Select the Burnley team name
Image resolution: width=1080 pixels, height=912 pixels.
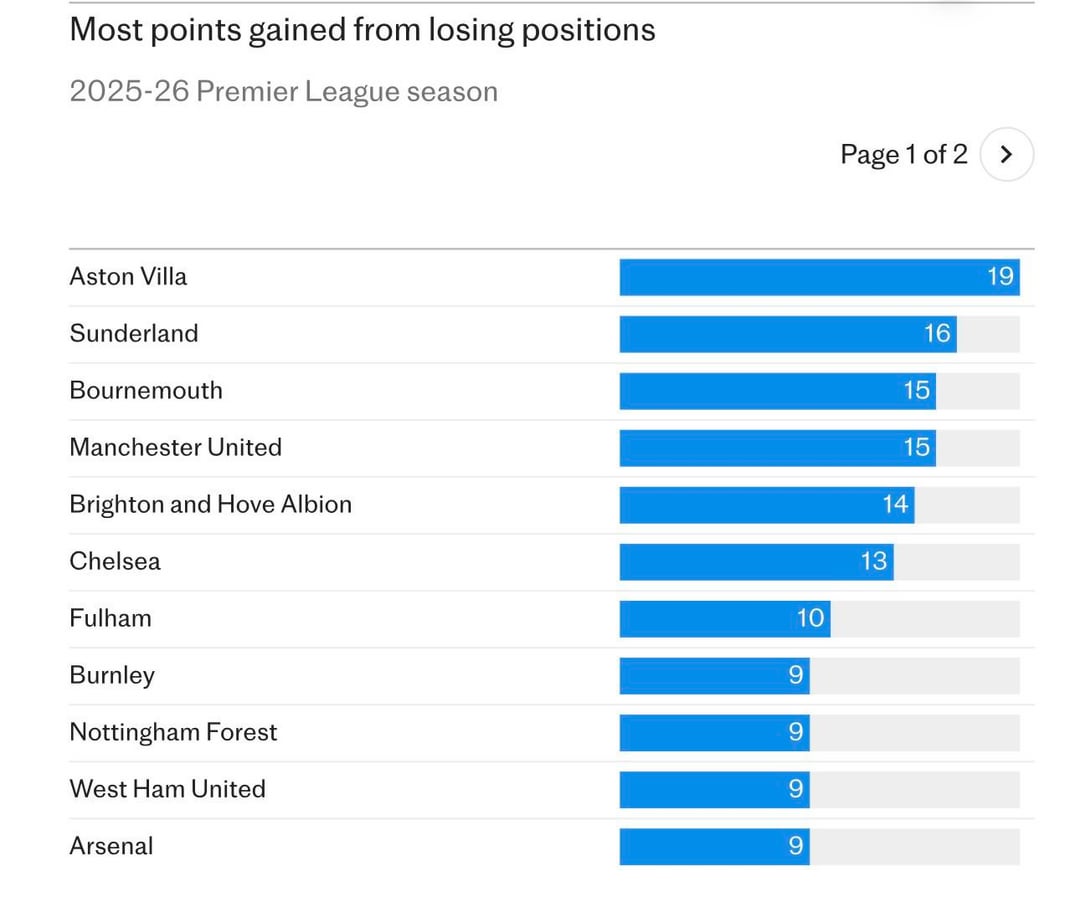(x=112, y=676)
